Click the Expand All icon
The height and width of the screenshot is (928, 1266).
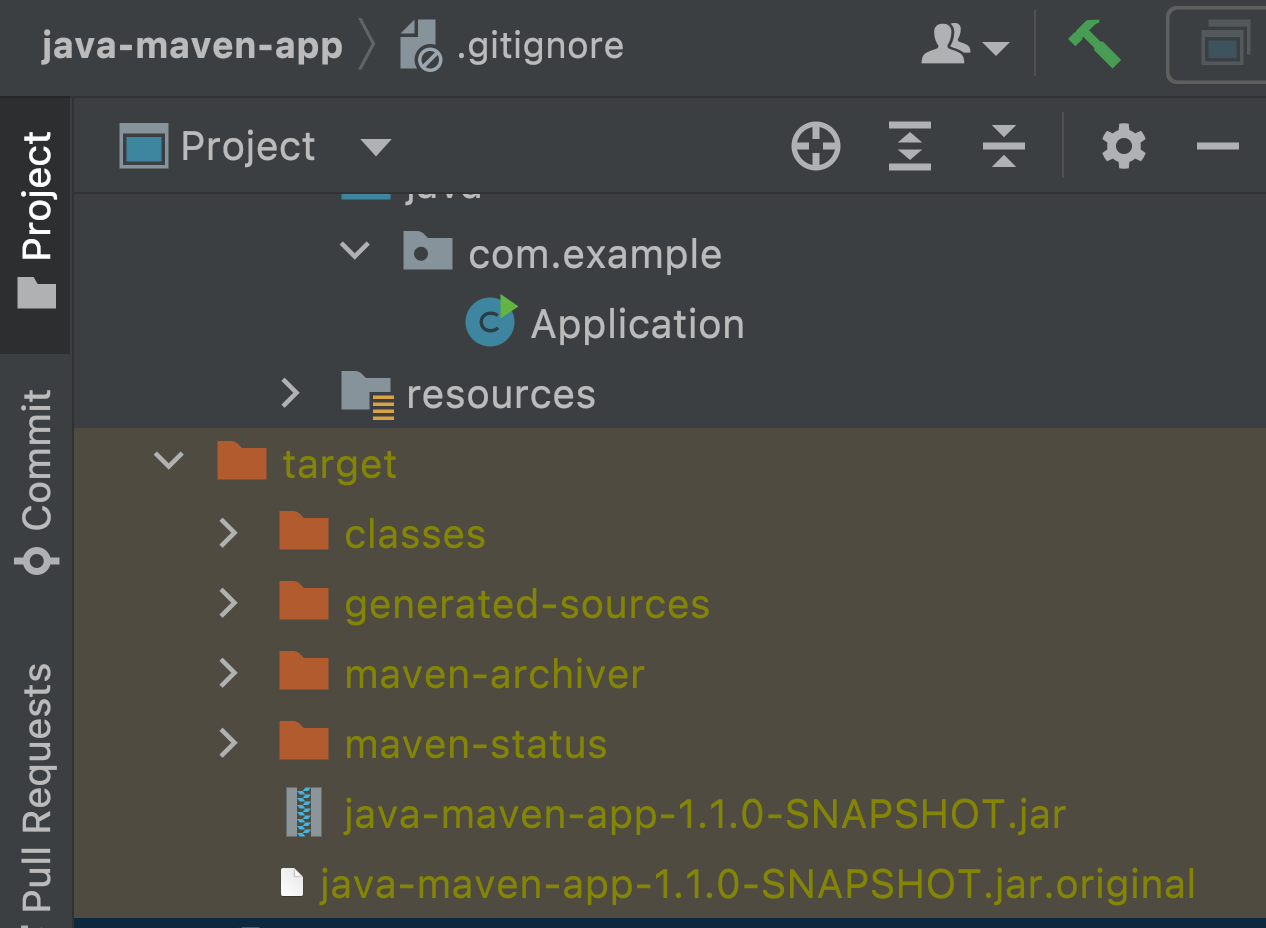coord(909,146)
